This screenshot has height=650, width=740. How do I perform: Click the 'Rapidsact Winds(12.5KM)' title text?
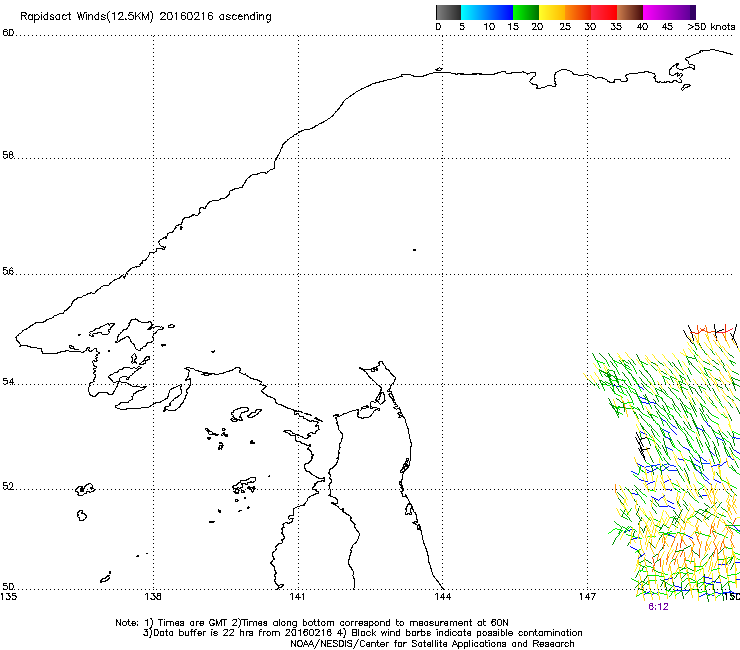(x=87, y=17)
